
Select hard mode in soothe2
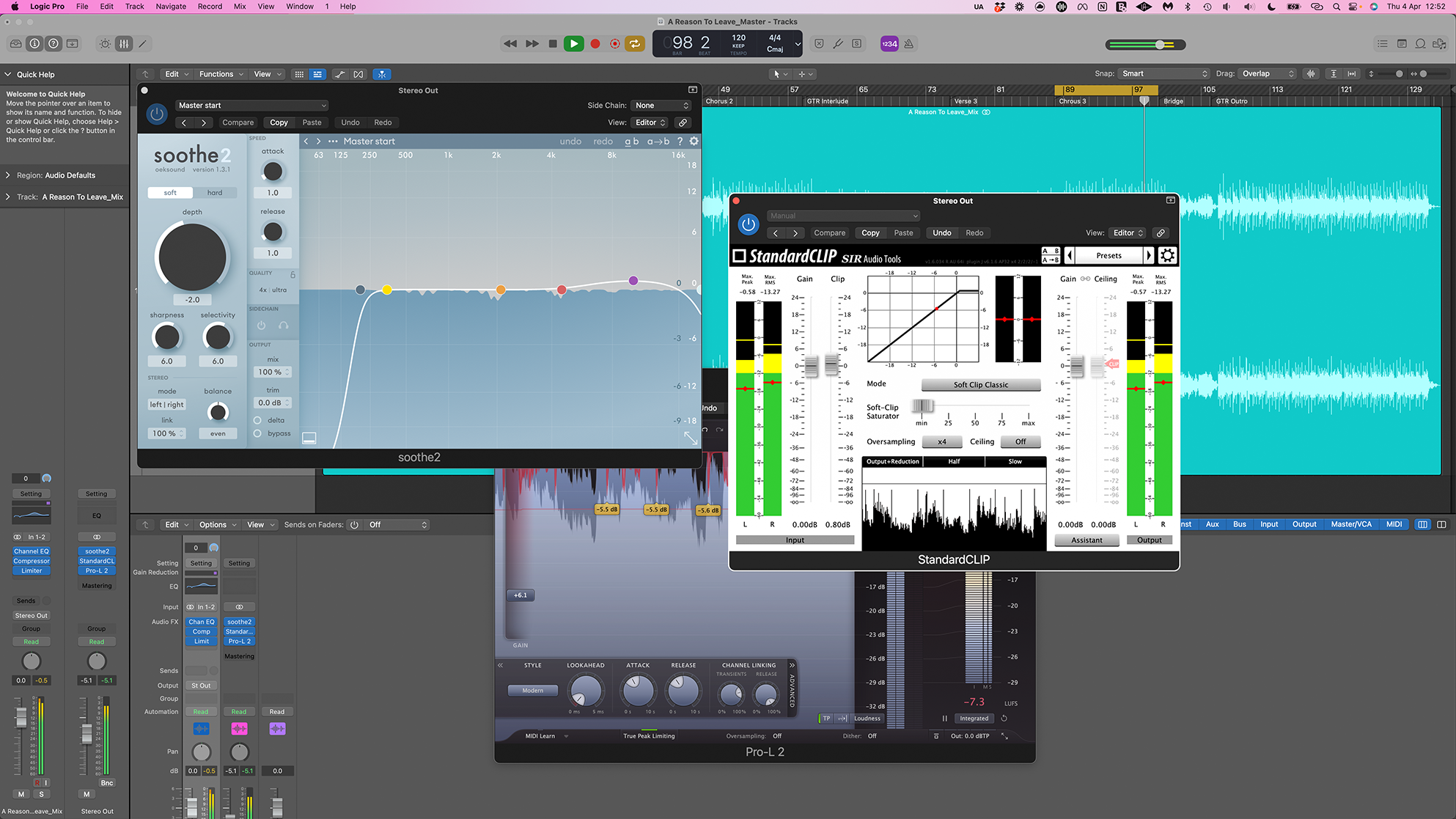pyautogui.click(x=215, y=193)
